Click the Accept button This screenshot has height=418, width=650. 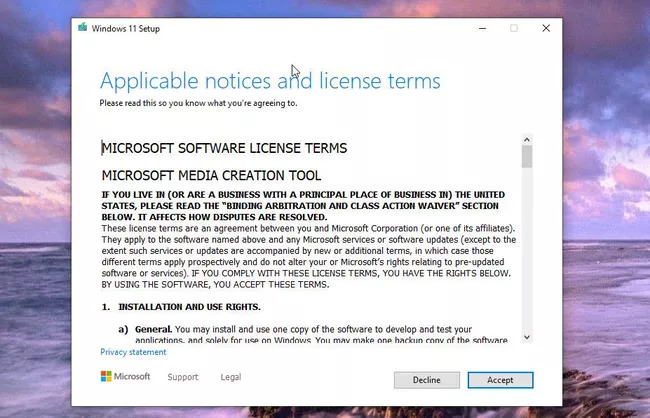[500, 380]
